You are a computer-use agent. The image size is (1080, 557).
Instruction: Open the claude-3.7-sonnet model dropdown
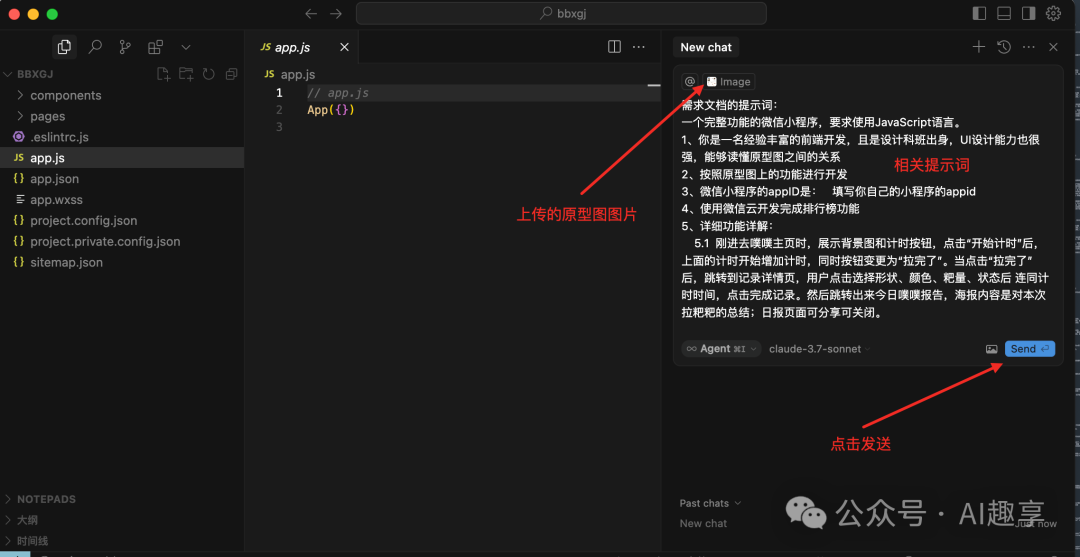820,349
